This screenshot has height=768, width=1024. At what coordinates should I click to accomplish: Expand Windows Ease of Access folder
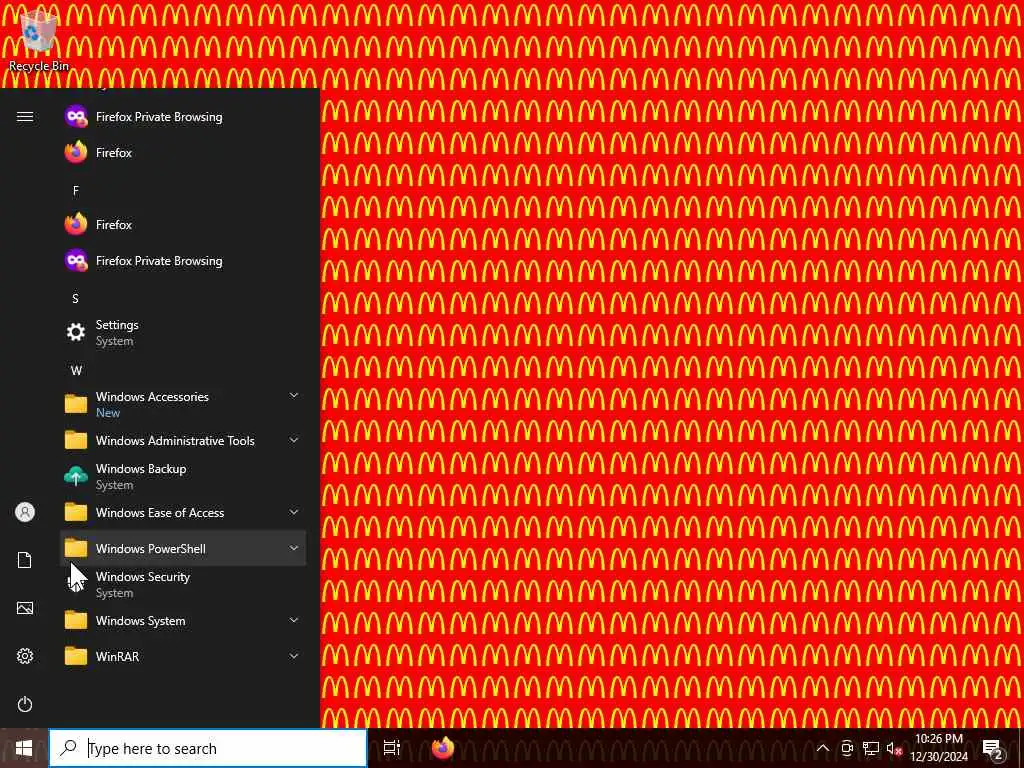coord(183,513)
